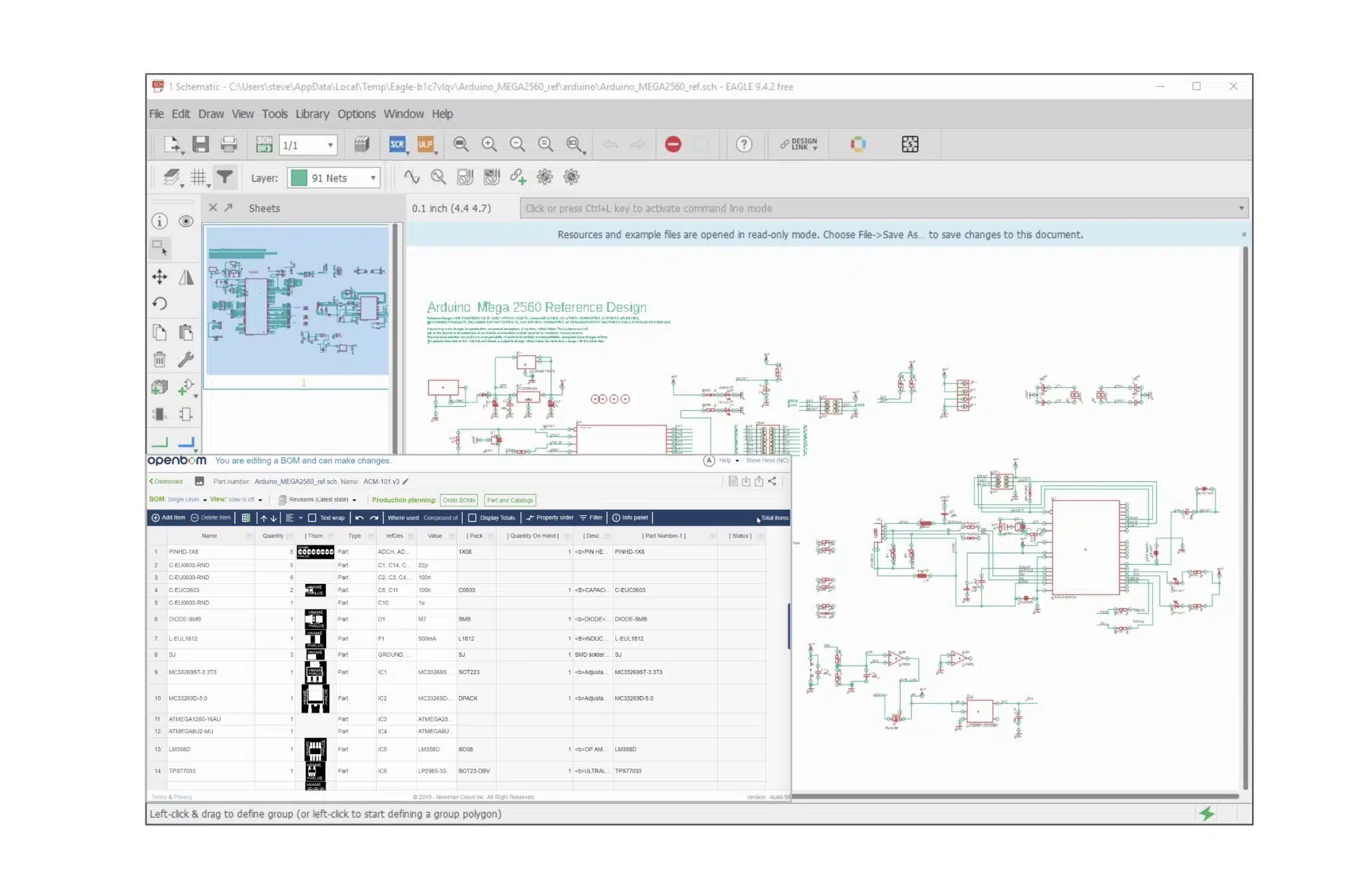Open the Layer 91 Nets dropdown
1372x896 pixels.
[335, 178]
